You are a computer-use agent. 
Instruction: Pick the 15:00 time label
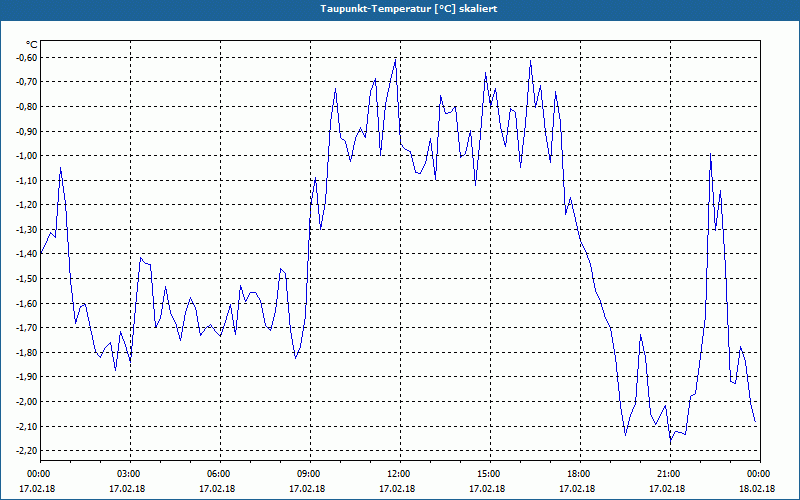tap(487, 474)
